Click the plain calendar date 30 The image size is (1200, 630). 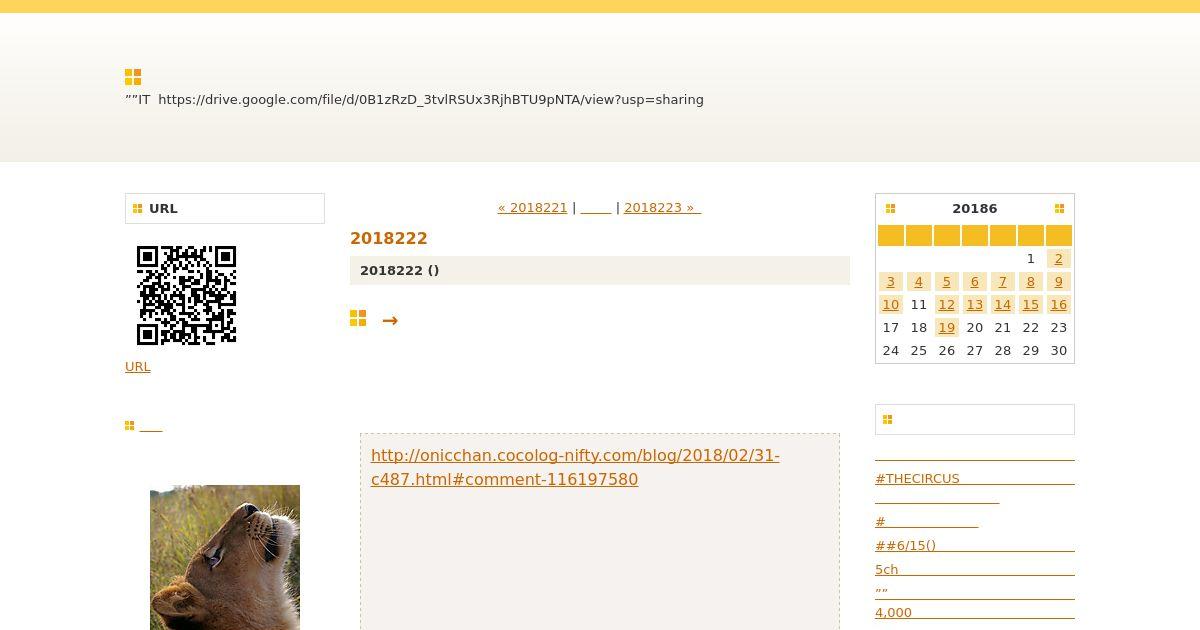(1059, 351)
